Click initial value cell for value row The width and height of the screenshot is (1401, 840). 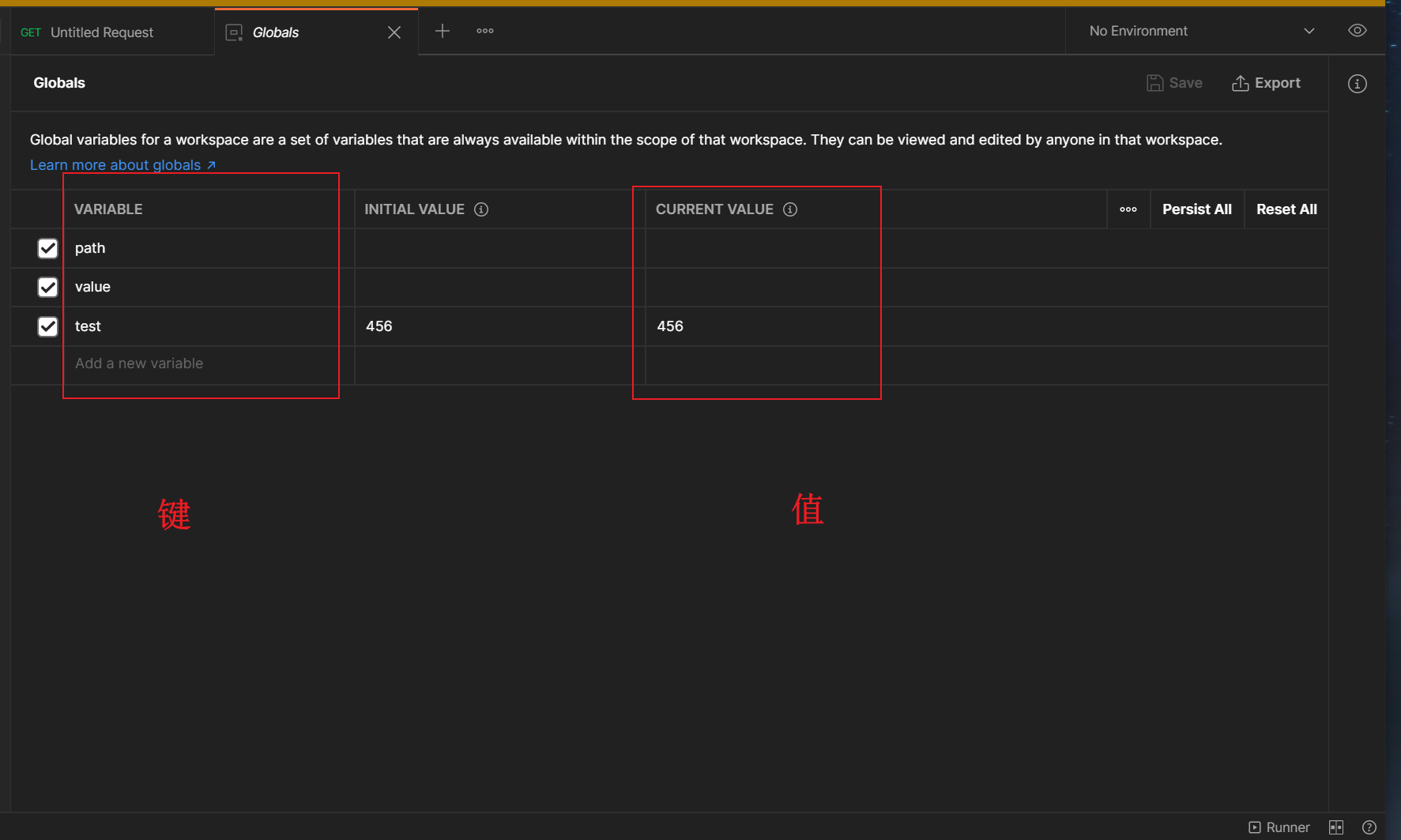coord(499,287)
